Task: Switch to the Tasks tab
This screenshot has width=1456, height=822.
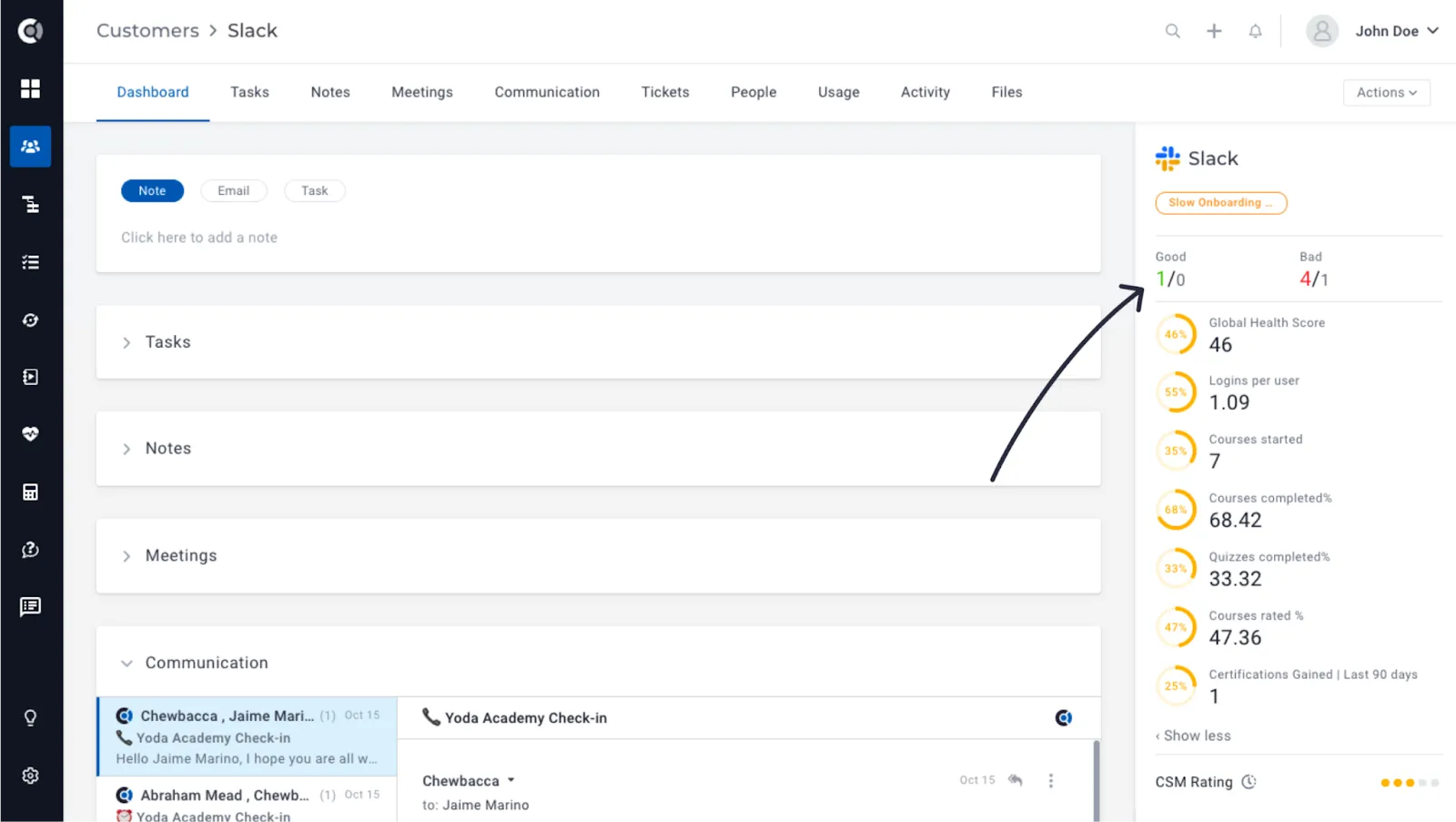Action: pyautogui.click(x=249, y=92)
